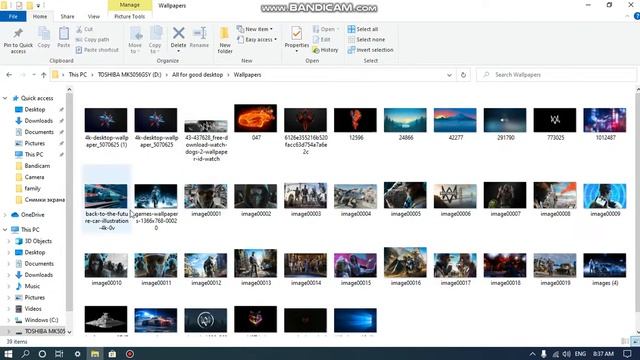Switch to the Home ribbon tab
640x360 pixels.
(40, 16)
